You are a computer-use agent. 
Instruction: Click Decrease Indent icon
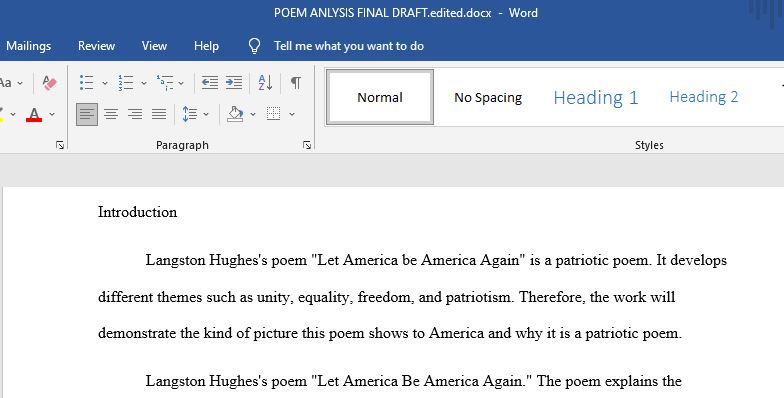tap(210, 82)
